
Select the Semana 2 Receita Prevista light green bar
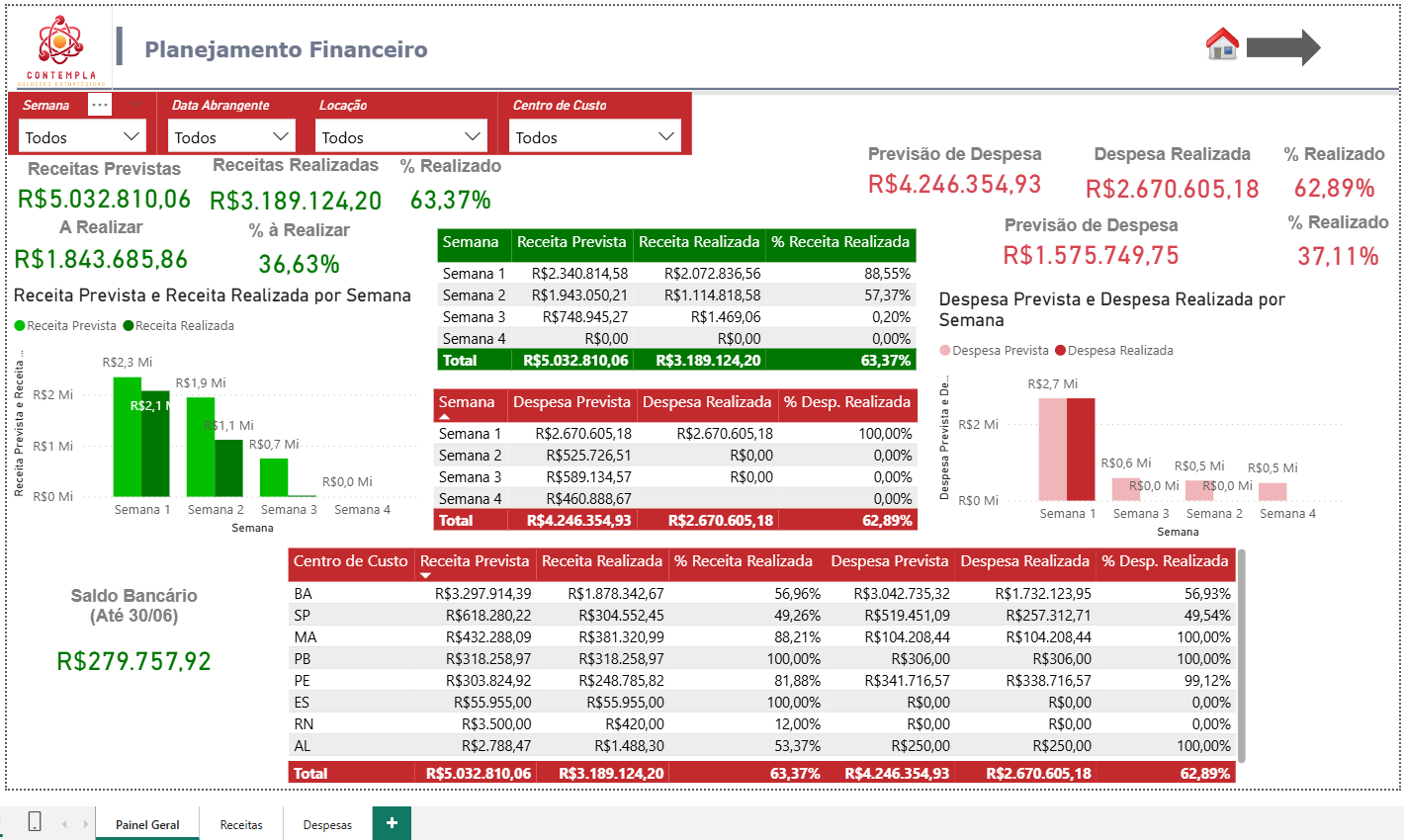click(x=201, y=447)
